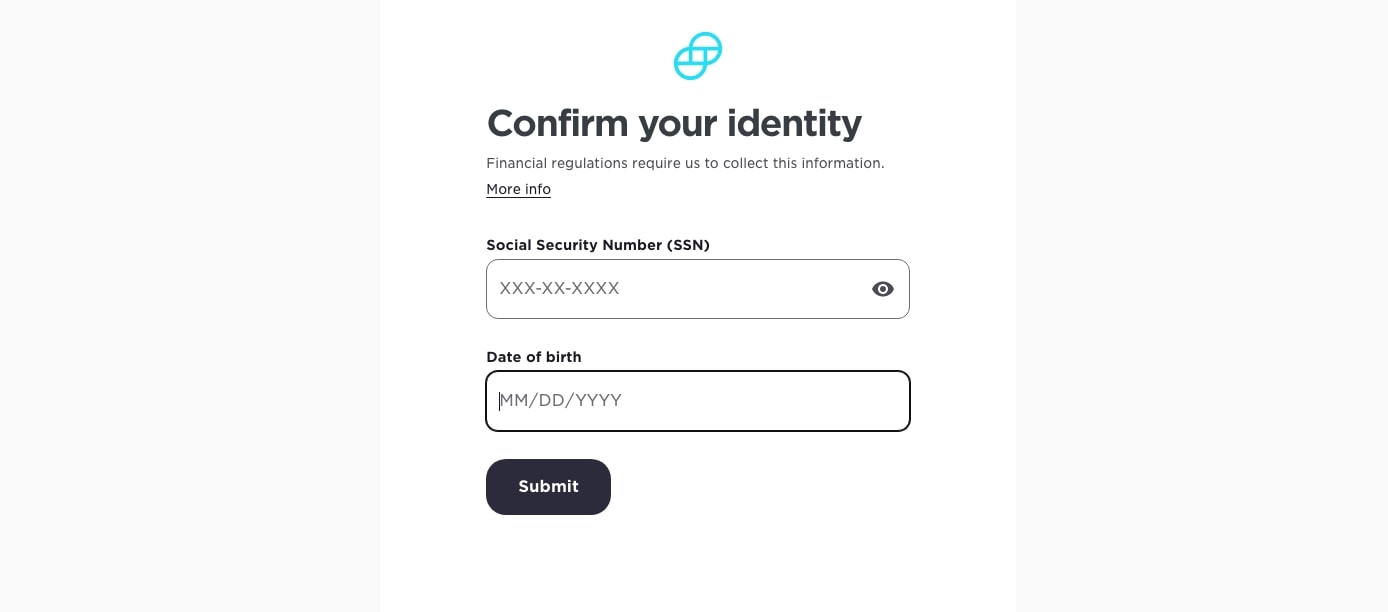1388x612 pixels.
Task: Click the "(SSN)" abbreviation in the field label
Action: (688, 245)
